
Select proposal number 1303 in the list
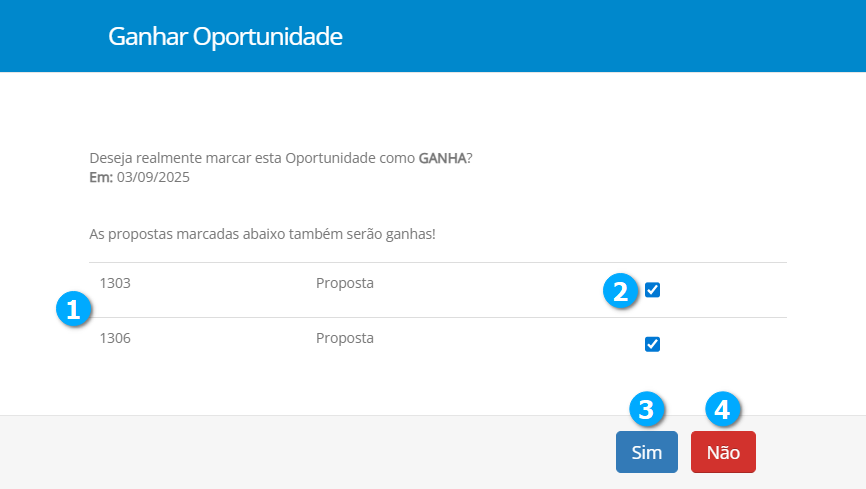click(x=115, y=283)
